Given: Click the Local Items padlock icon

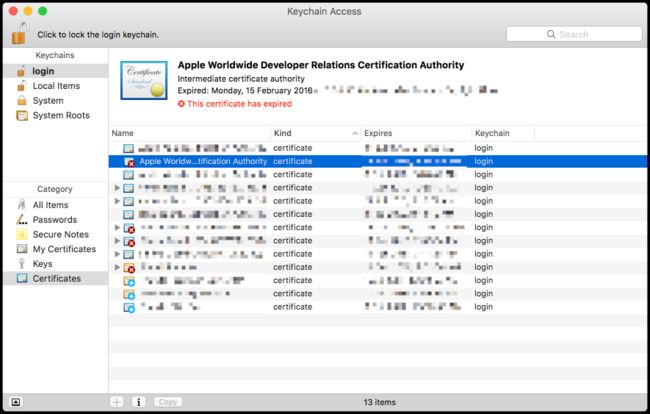Looking at the screenshot, I should pyautogui.click(x=22, y=86).
